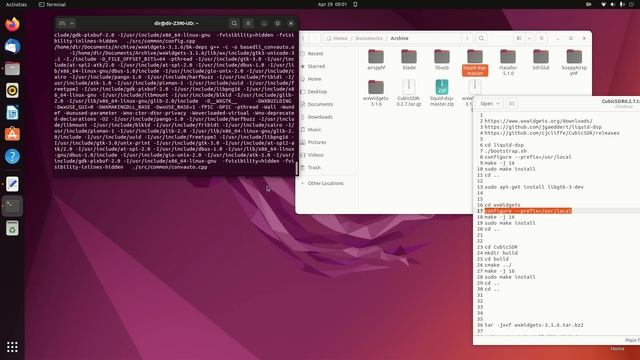Select the blade folder
Screen dimensions: 640x360
tap(409, 60)
